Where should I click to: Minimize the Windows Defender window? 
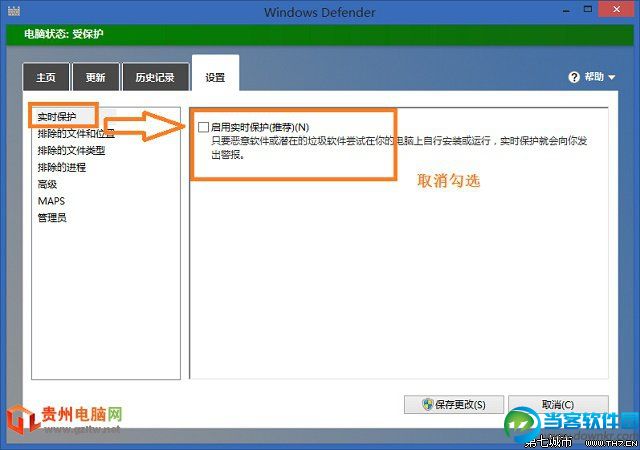pos(566,10)
